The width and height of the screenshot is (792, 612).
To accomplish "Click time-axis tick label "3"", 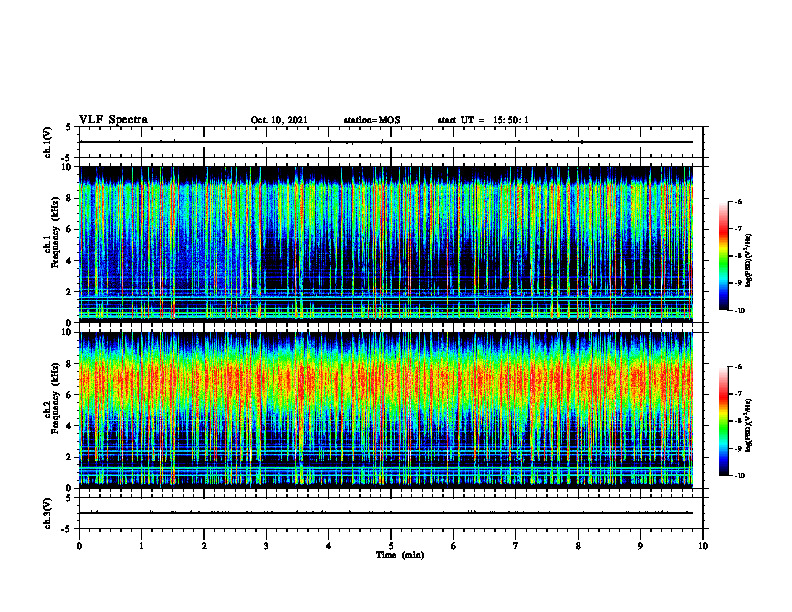I will 266,546.
